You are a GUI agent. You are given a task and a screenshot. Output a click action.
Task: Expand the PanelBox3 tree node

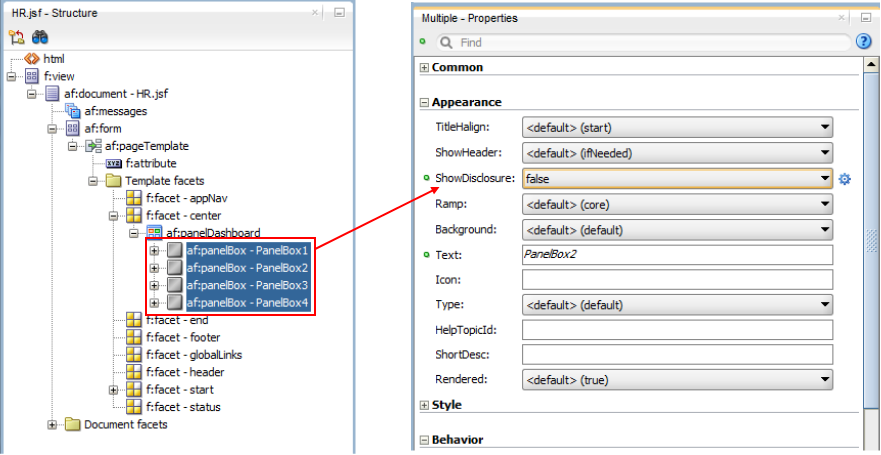click(154, 285)
